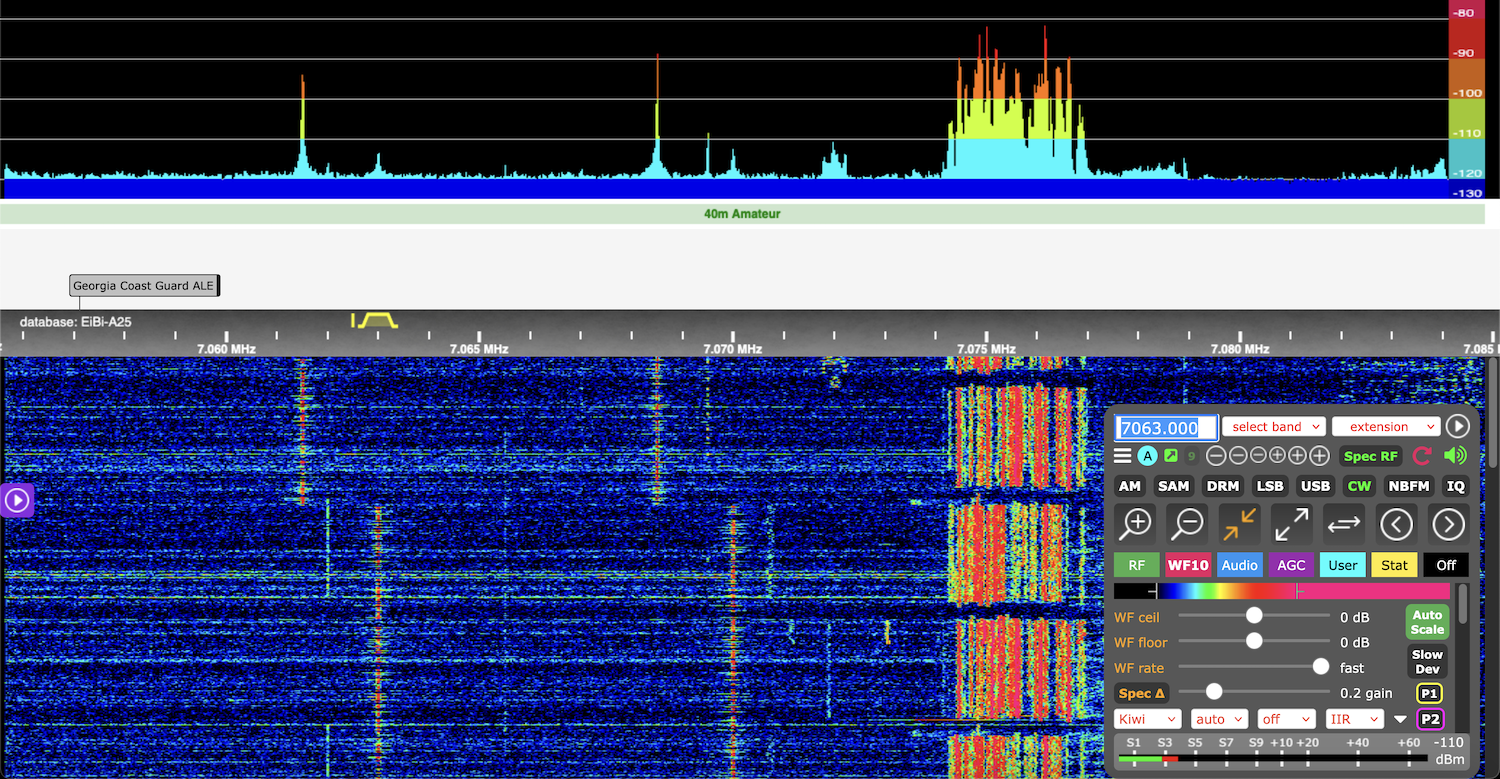Click the max zoom-in converging arrows icon
The image size is (1500, 779).
point(1240,523)
